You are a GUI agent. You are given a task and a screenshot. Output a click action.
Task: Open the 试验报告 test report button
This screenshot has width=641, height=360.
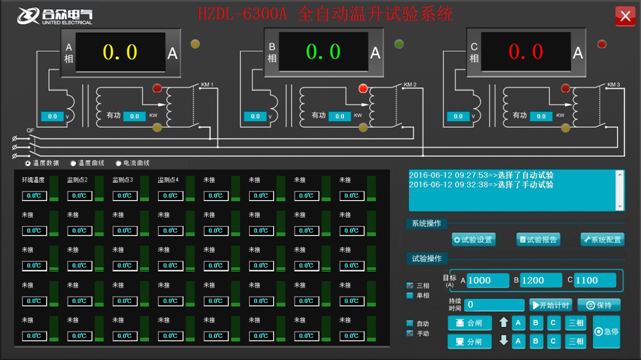pos(538,240)
